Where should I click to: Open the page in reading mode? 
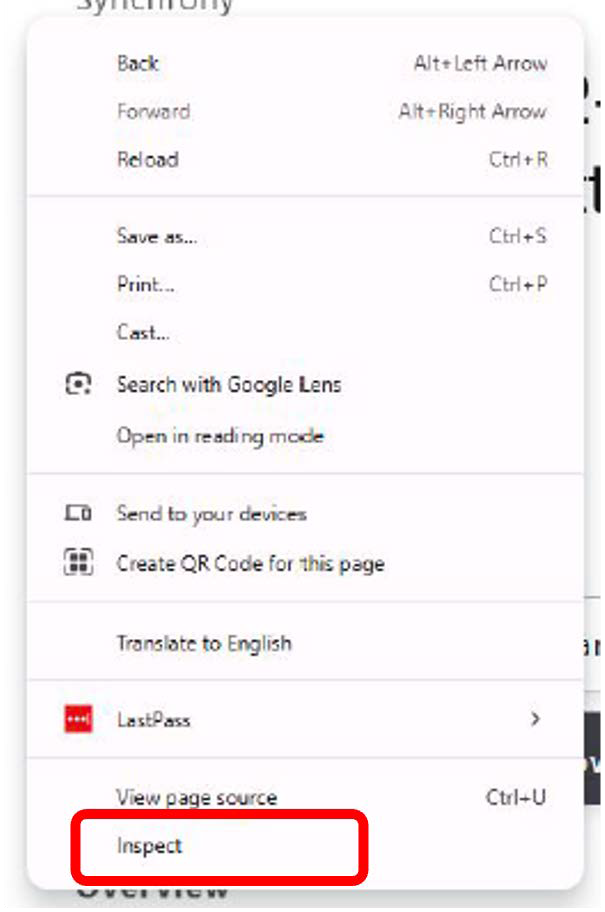point(220,436)
